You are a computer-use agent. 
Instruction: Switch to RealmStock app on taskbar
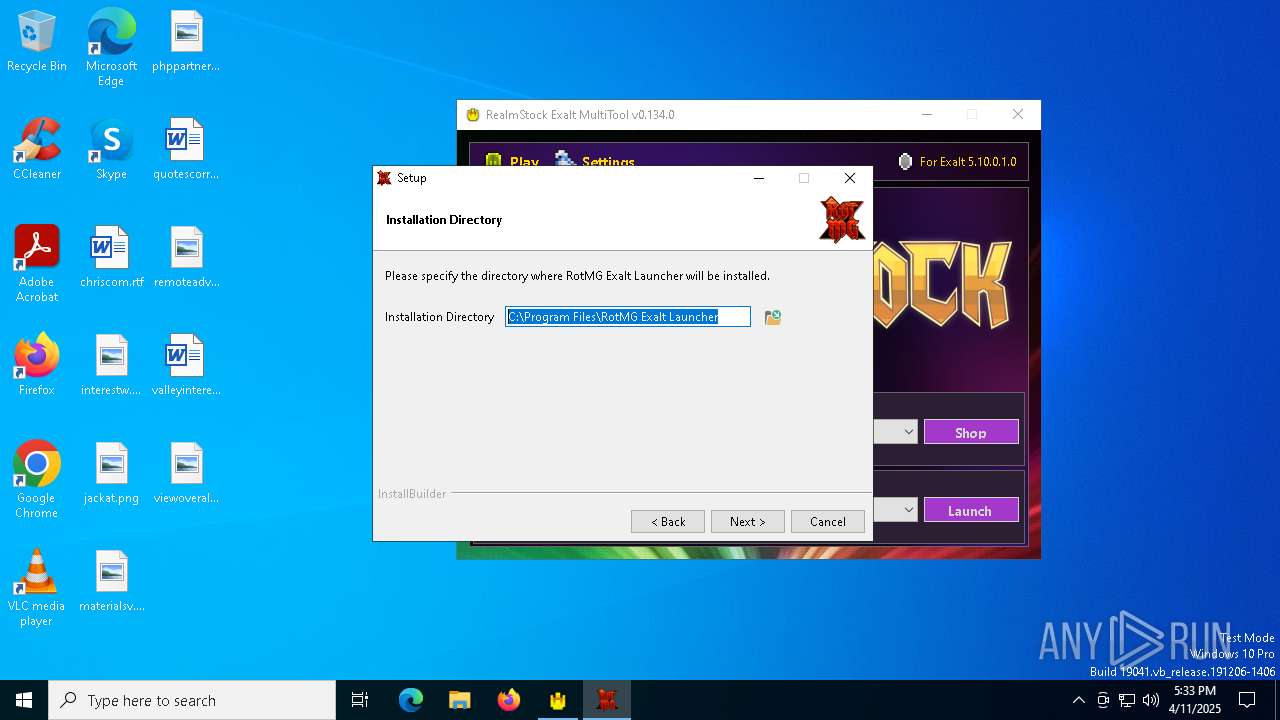tap(558, 700)
